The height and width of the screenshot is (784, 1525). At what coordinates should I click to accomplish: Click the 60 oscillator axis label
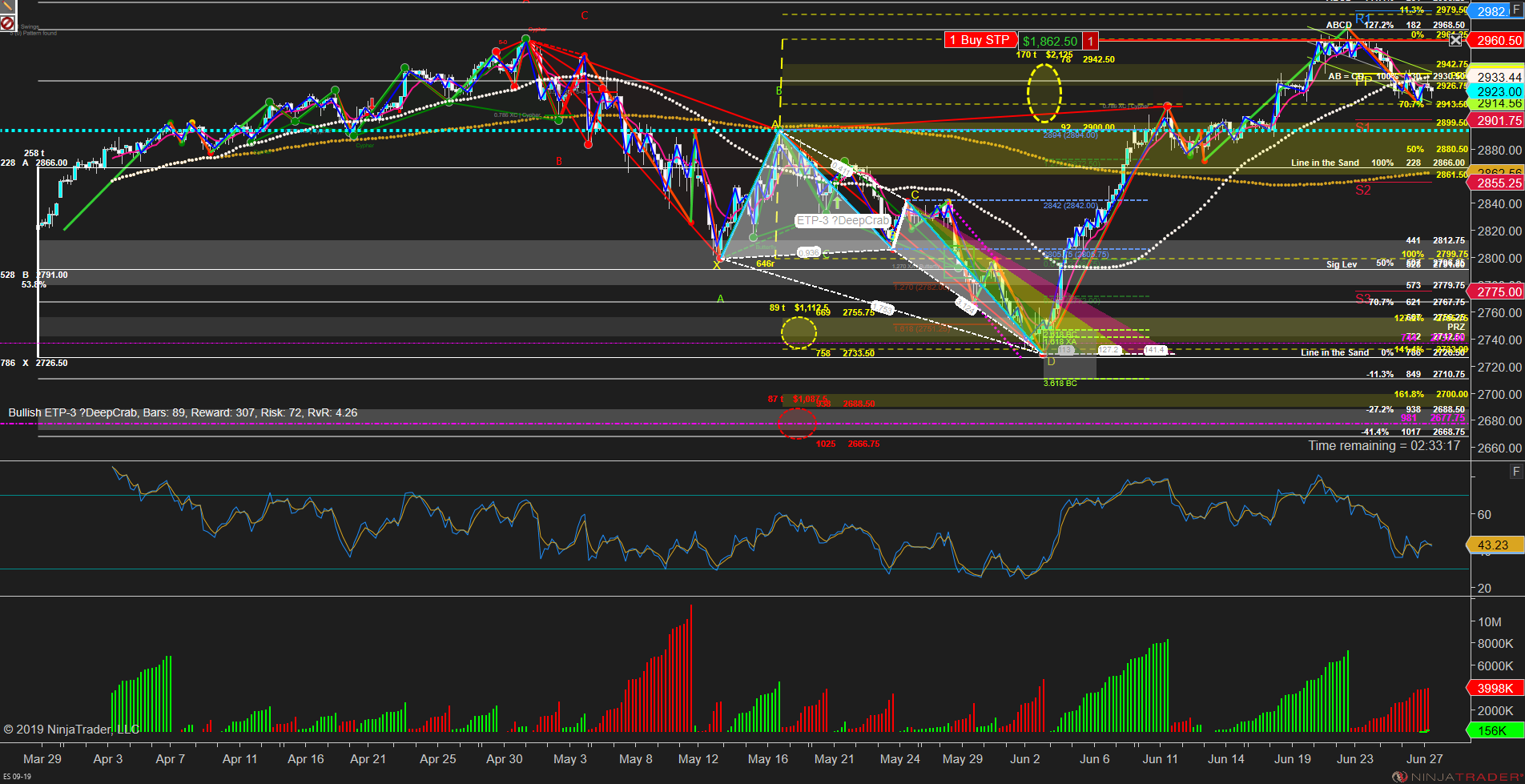(1484, 514)
